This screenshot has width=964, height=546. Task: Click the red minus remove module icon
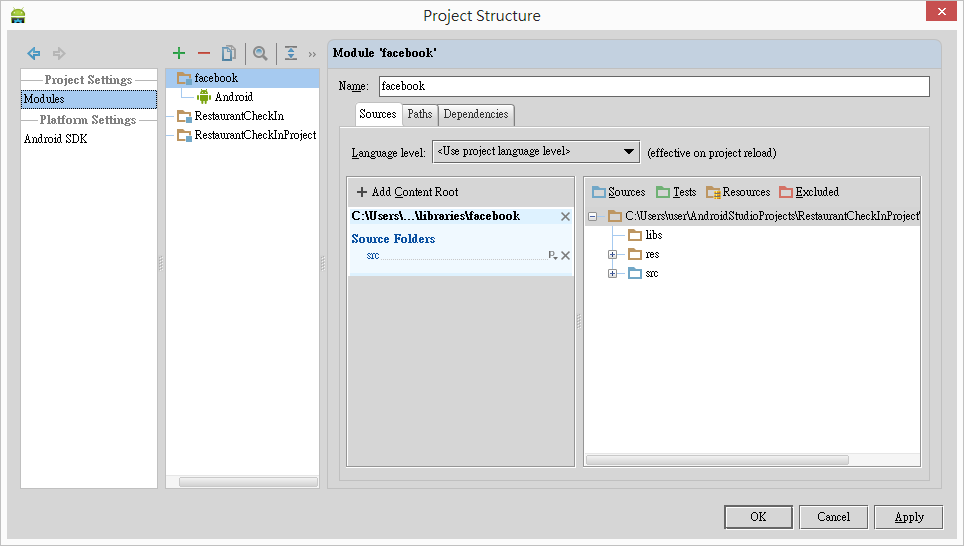click(204, 53)
